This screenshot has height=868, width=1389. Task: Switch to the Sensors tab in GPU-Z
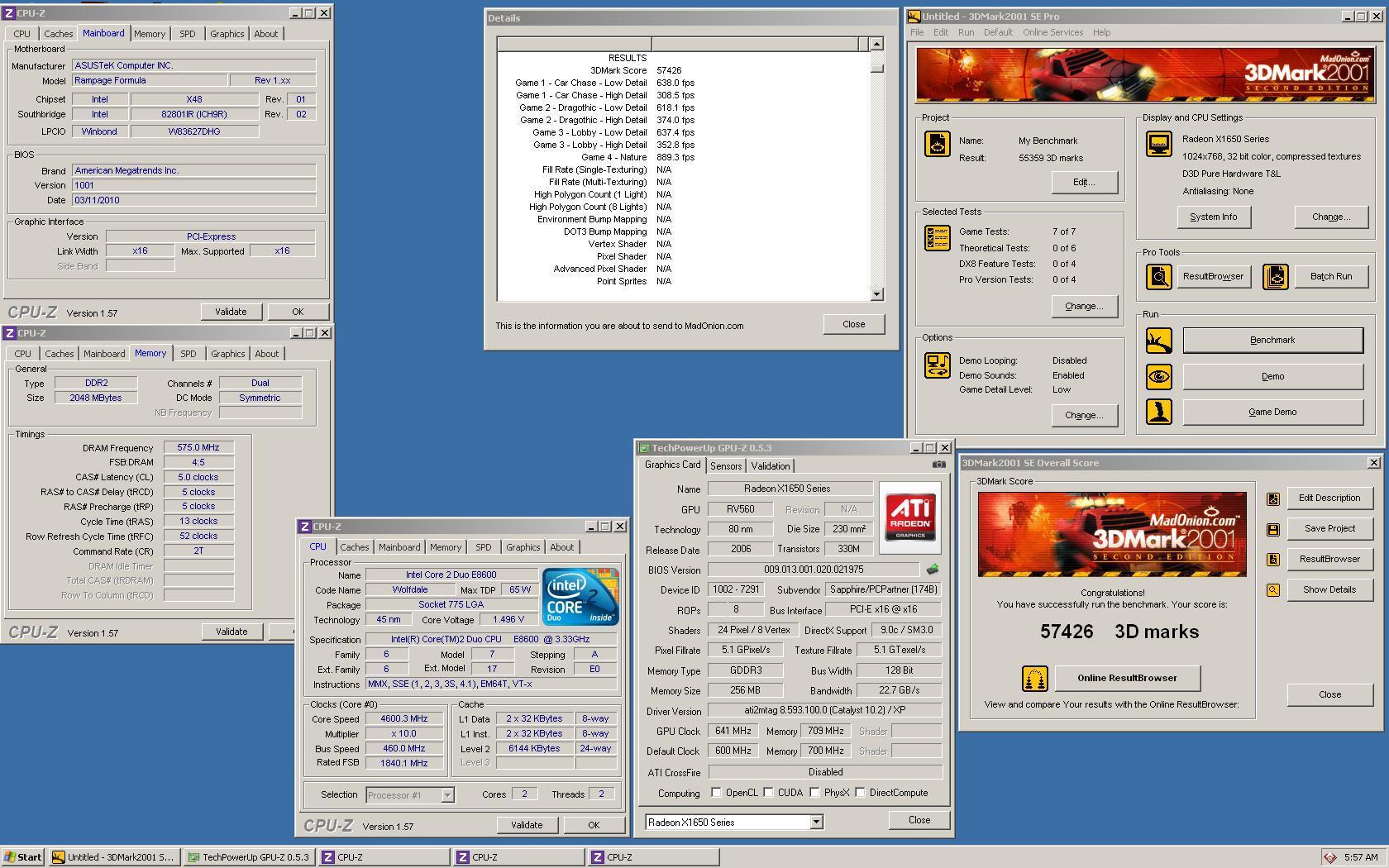[x=725, y=466]
